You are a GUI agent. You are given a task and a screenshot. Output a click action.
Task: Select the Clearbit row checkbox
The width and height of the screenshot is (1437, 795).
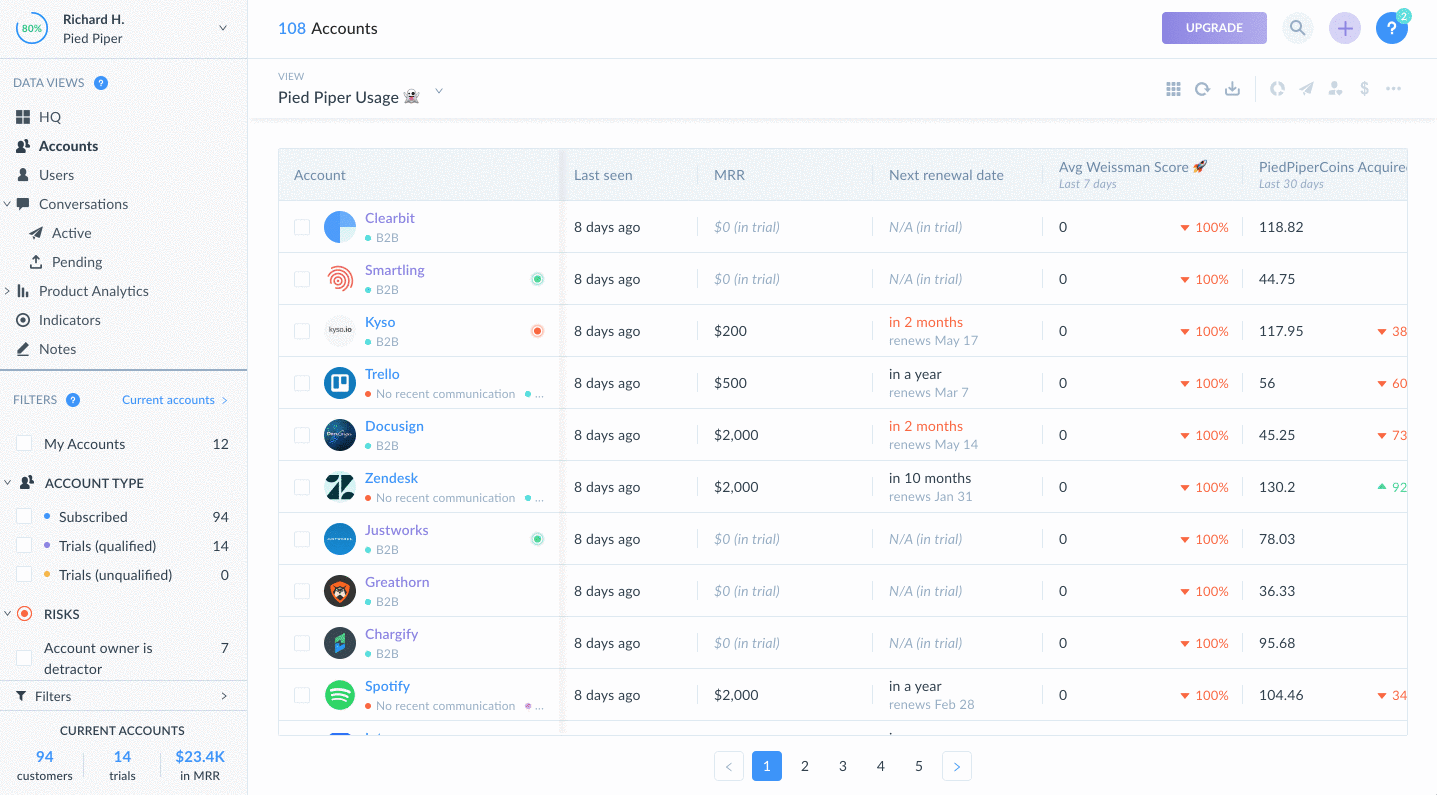pos(302,227)
